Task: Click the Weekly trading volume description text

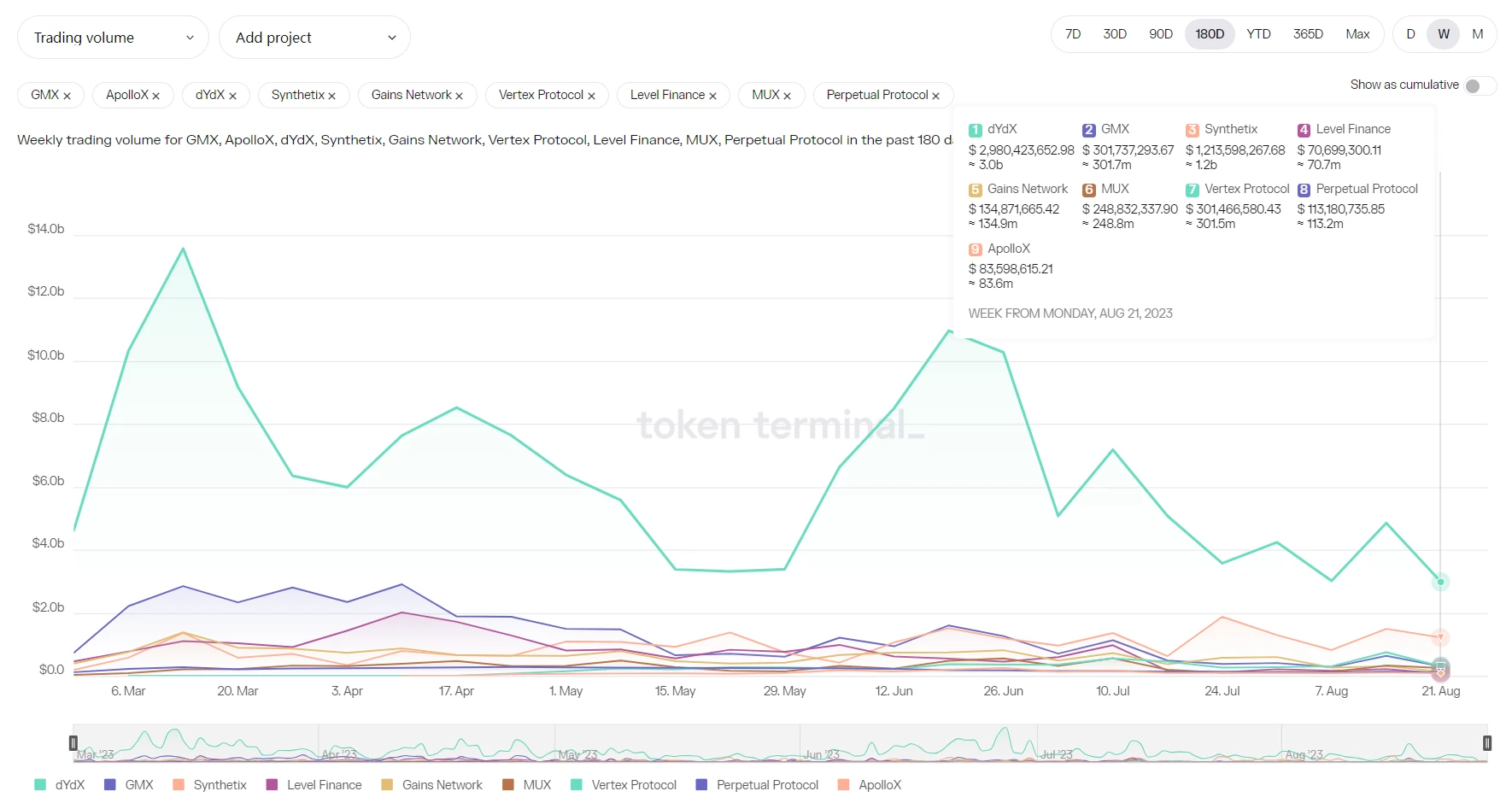Action: [x=484, y=140]
